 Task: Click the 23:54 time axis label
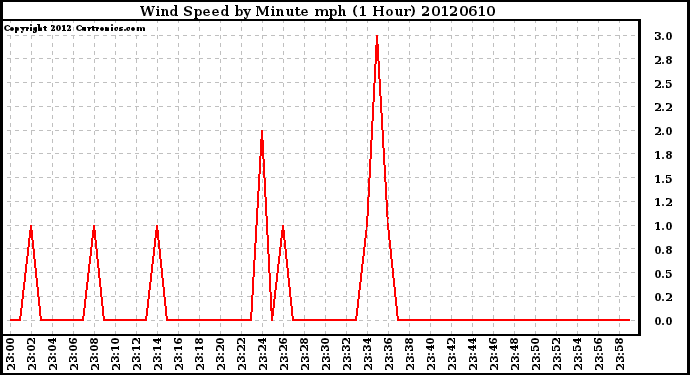[578, 354]
